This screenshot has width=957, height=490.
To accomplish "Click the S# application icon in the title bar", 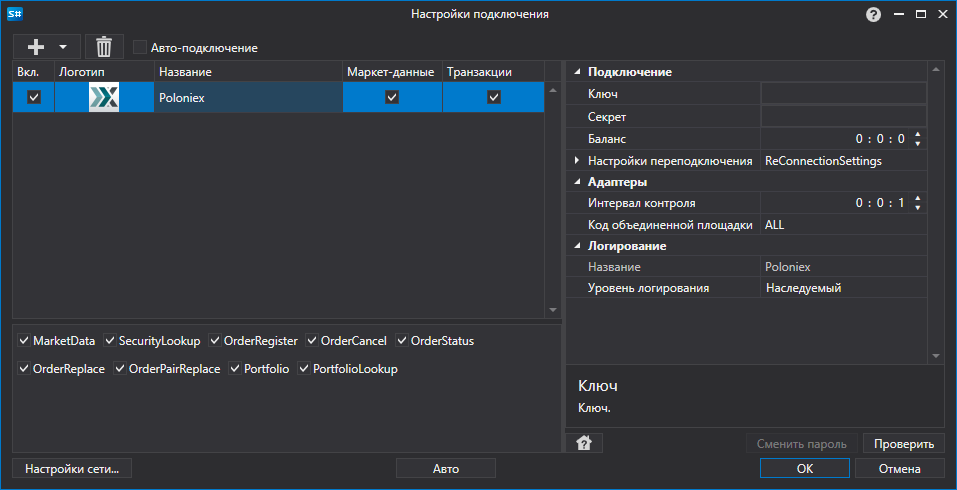I will [x=15, y=14].
